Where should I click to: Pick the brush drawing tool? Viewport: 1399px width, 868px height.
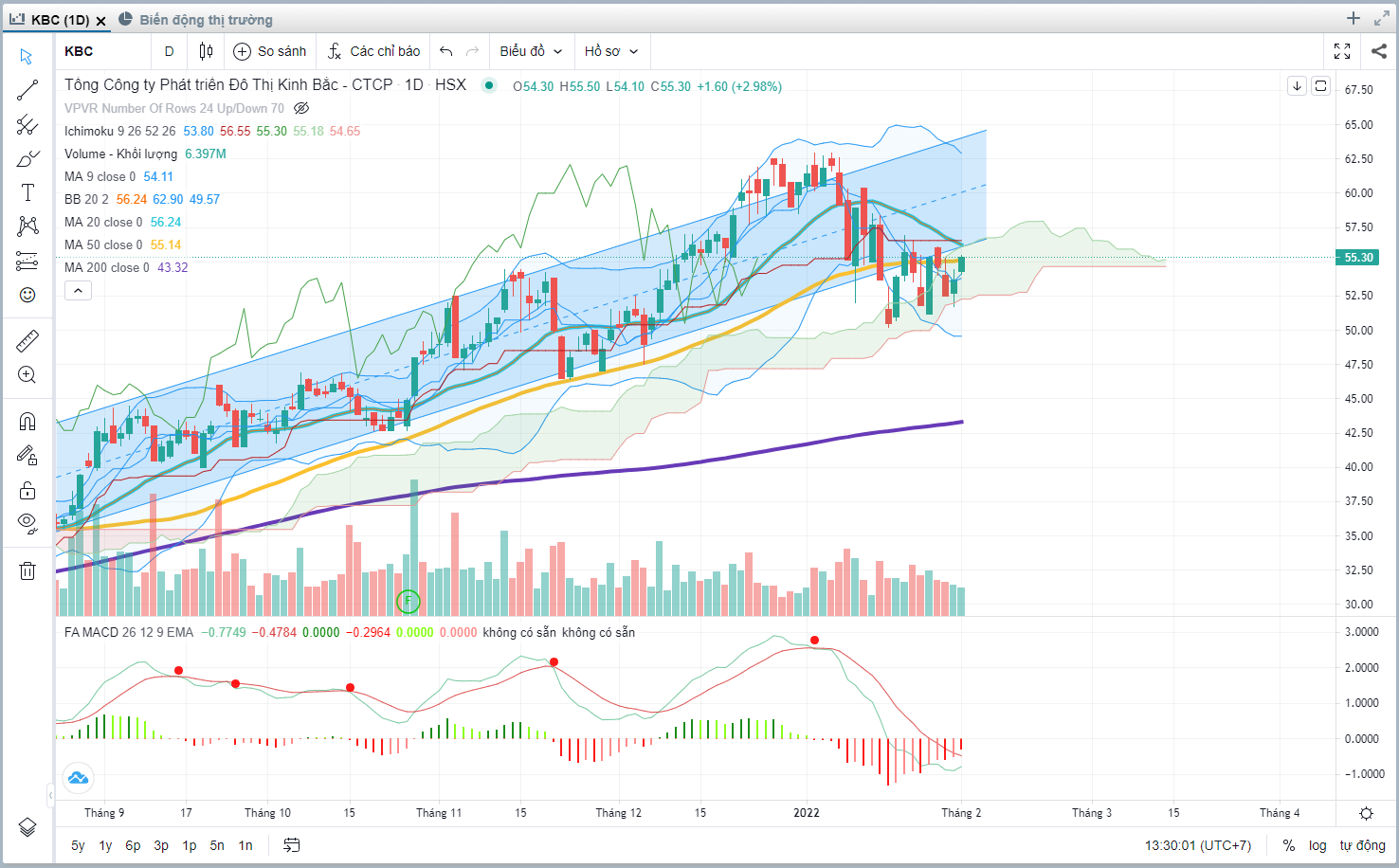pos(27,159)
